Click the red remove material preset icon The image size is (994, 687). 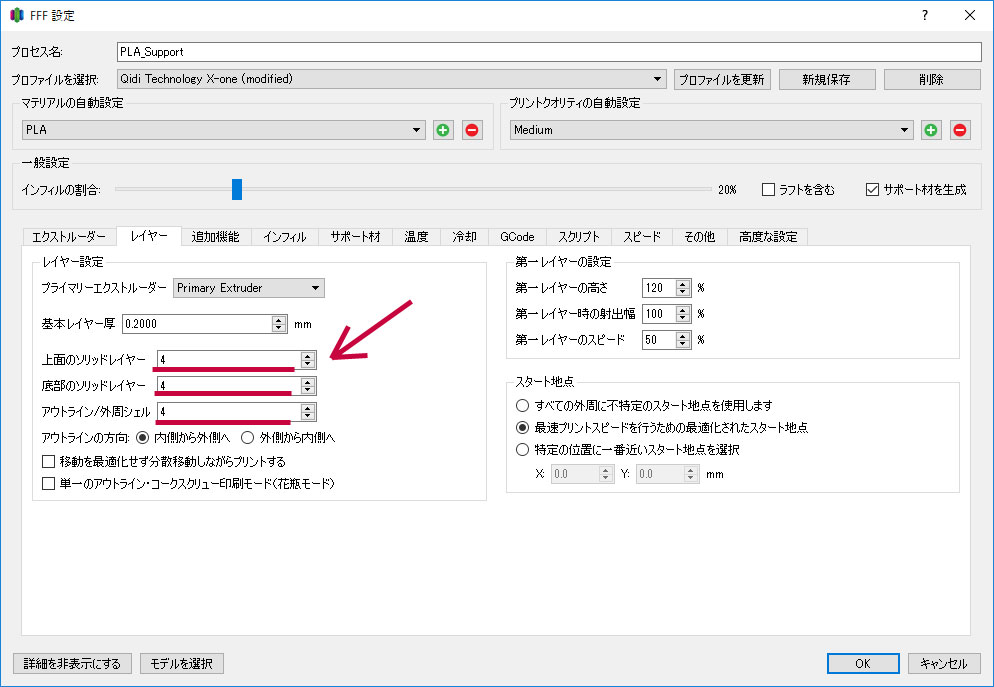coord(472,130)
